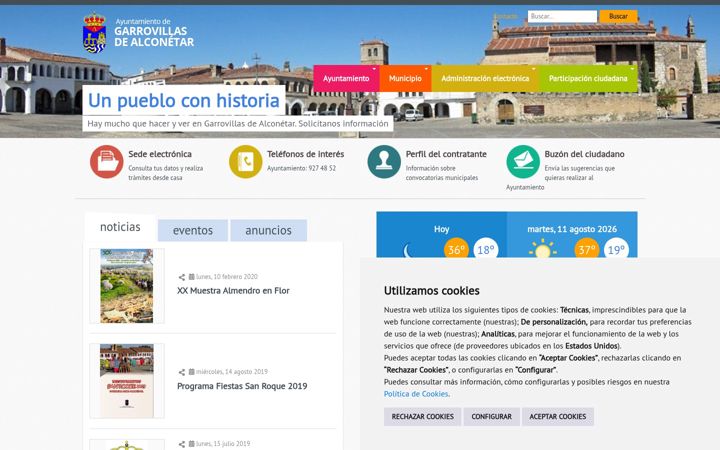Click the Utilizamos cookies heading
The image size is (720, 450).
432,291
